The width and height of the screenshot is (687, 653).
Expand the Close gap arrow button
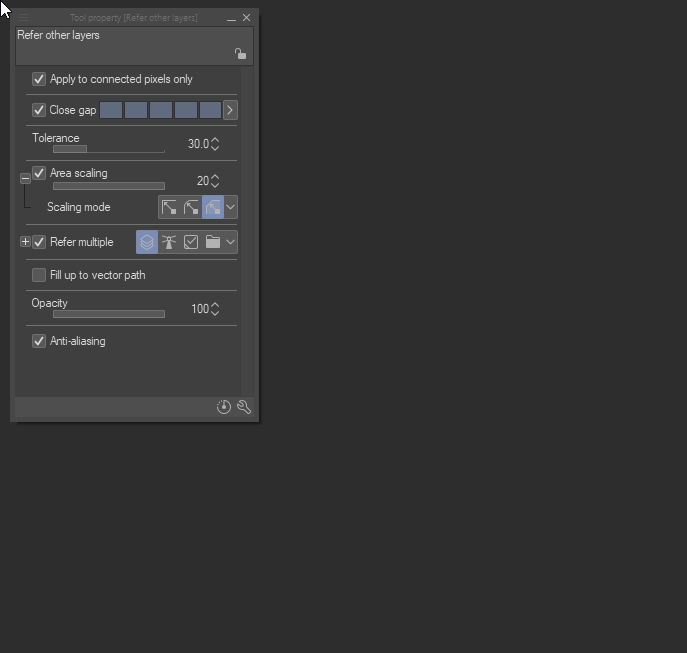230,110
